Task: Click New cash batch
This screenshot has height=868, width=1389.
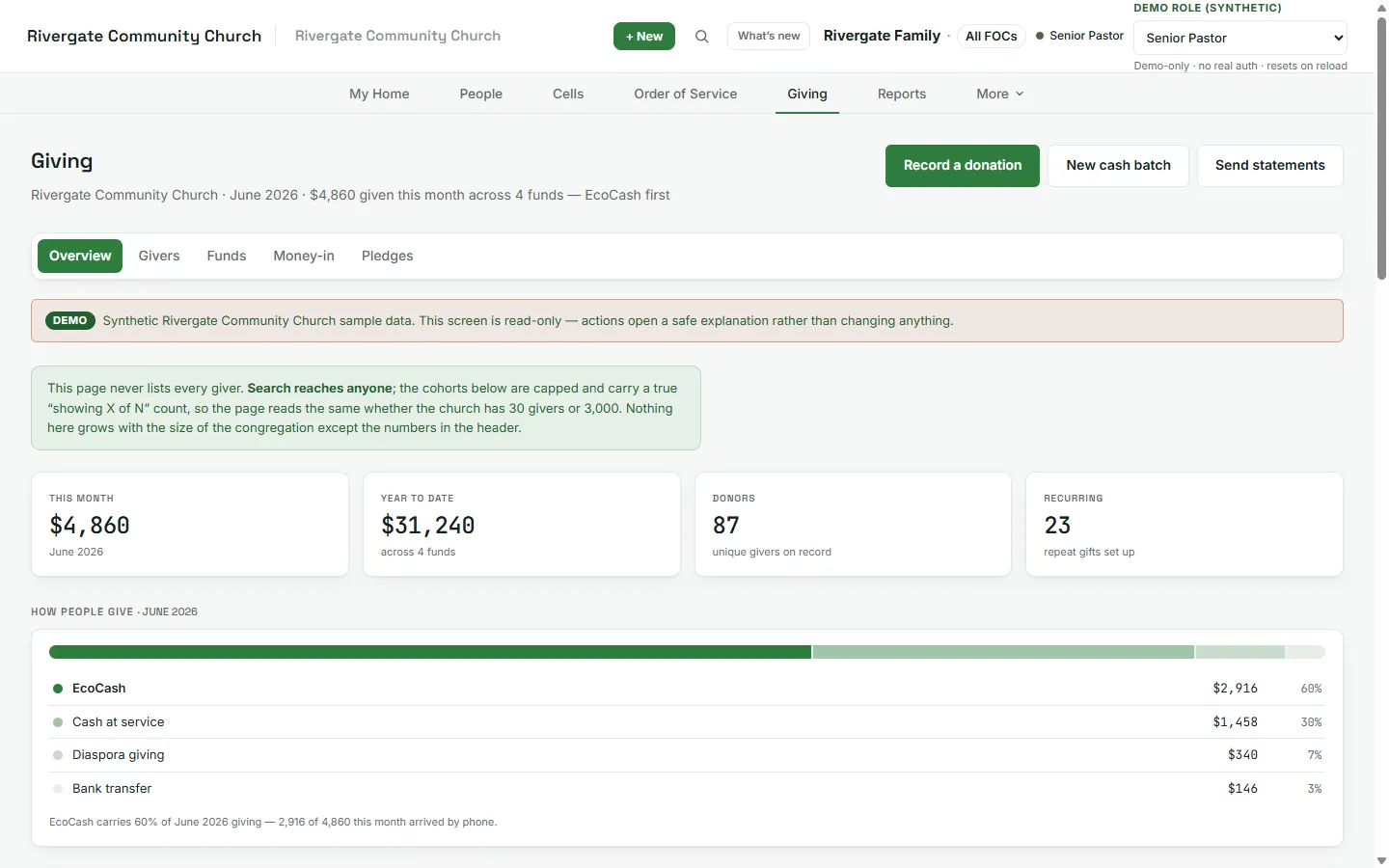Action: pyautogui.click(x=1118, y=166)
